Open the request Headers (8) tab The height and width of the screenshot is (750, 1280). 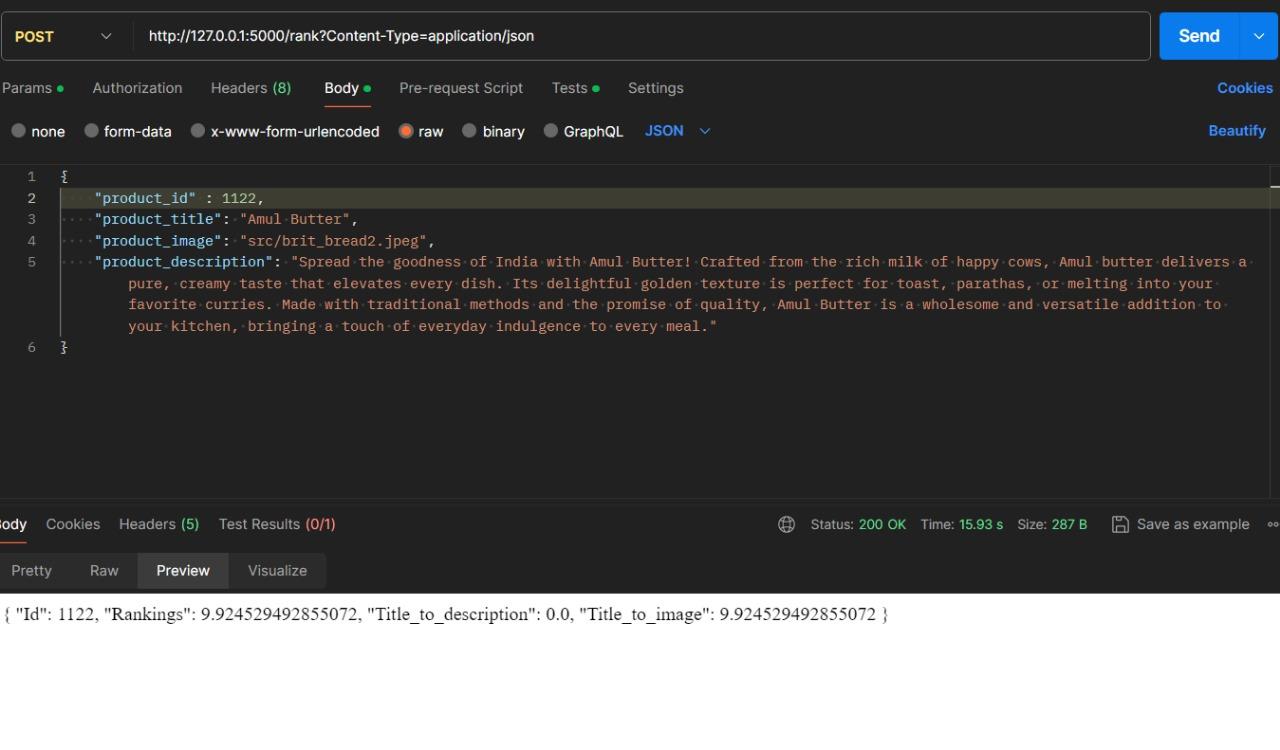[x=251, y=88]
